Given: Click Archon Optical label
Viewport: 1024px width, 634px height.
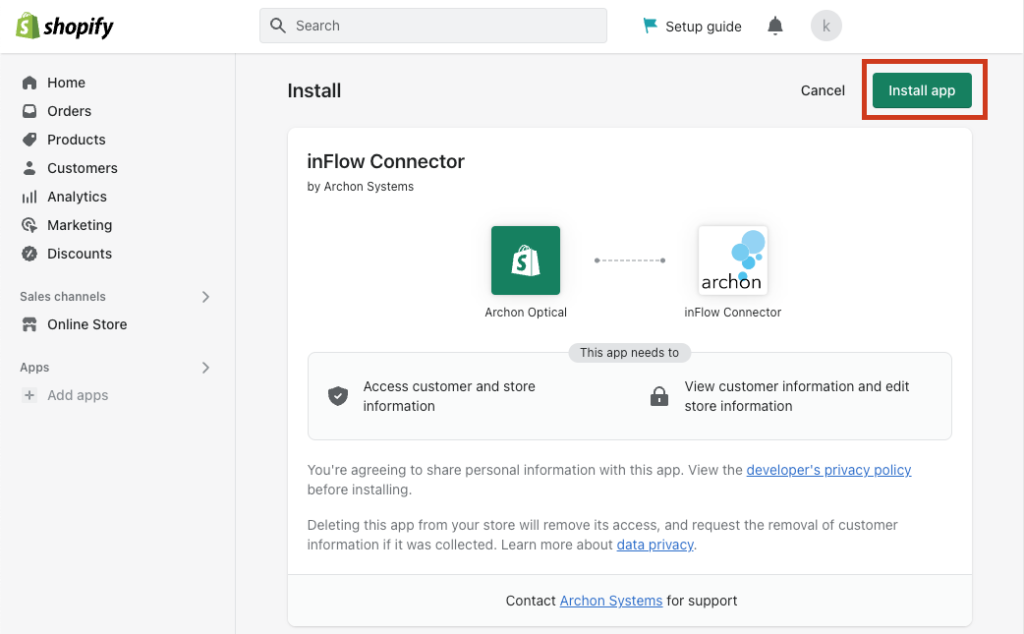Looking at the screenshot, I should (526, 312).
